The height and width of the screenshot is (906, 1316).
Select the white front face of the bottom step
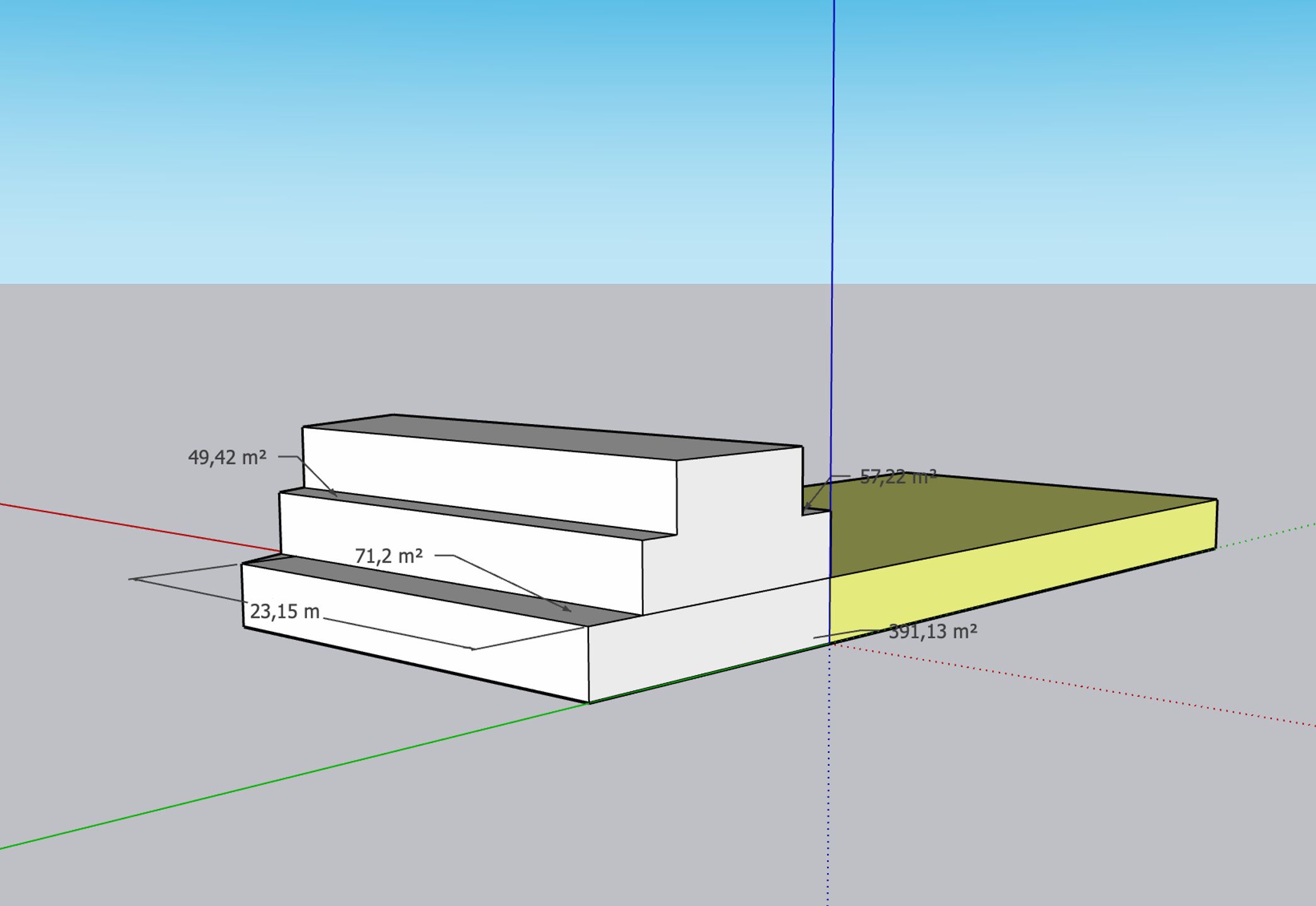[x=415, y=632]
